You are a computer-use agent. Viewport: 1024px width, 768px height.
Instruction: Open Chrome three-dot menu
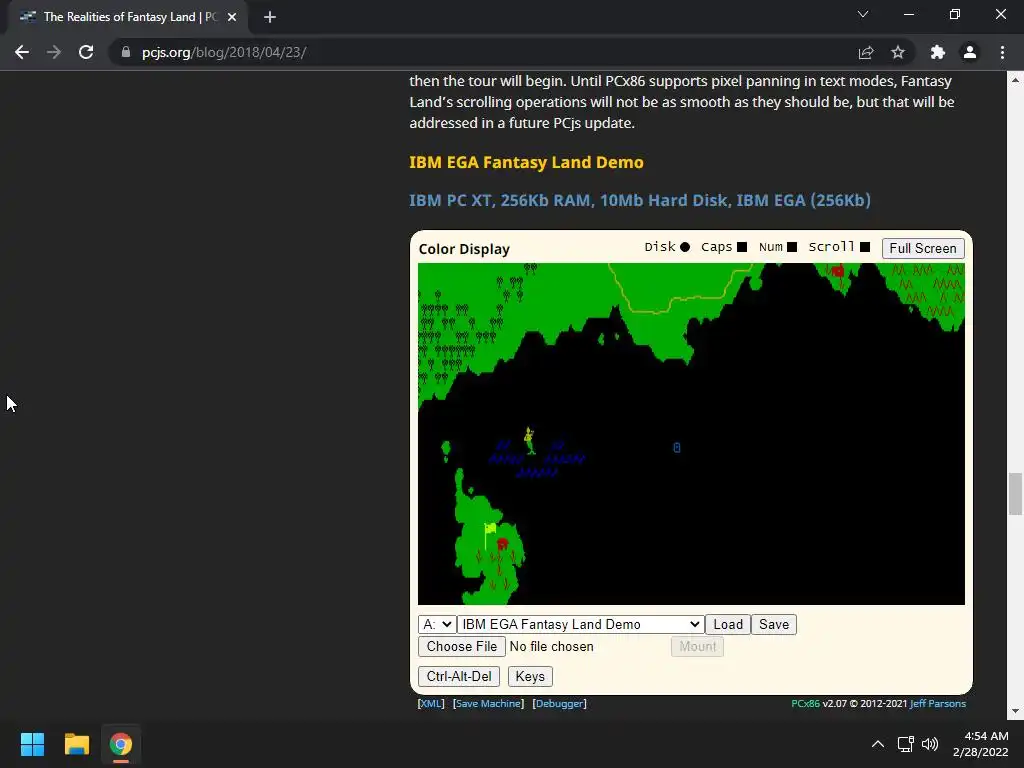click(x=1002, y=52)
